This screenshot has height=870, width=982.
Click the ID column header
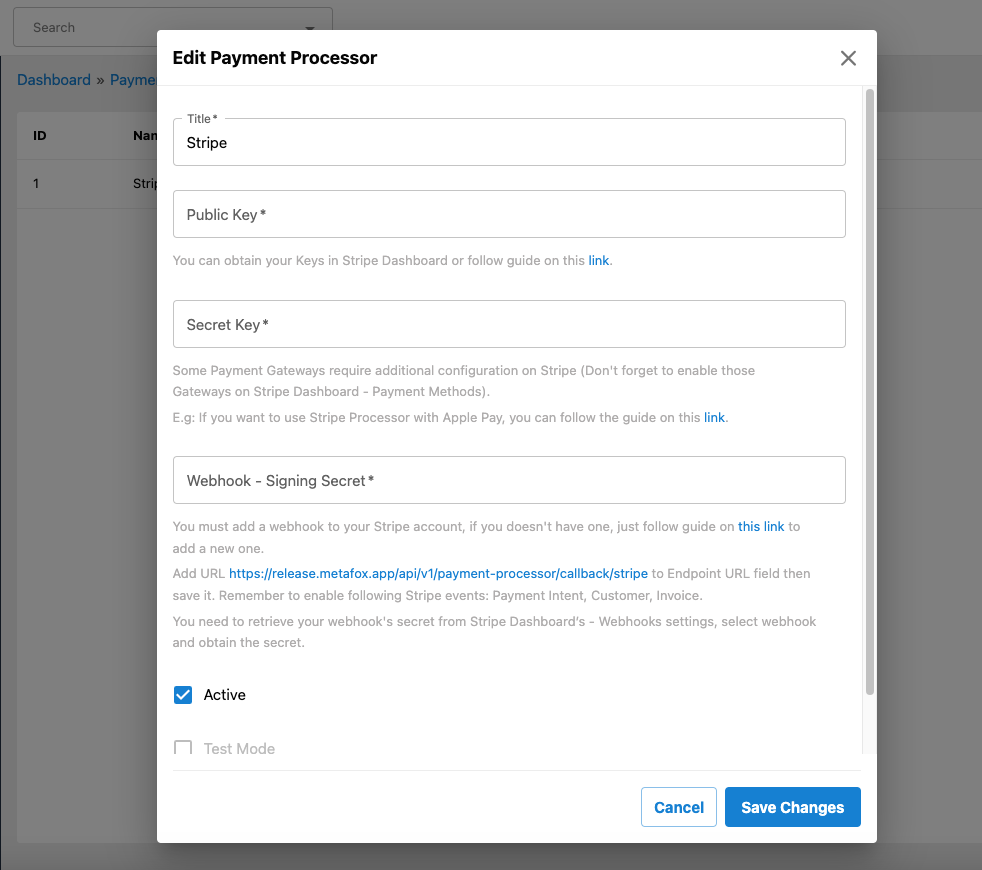point(39,136)
